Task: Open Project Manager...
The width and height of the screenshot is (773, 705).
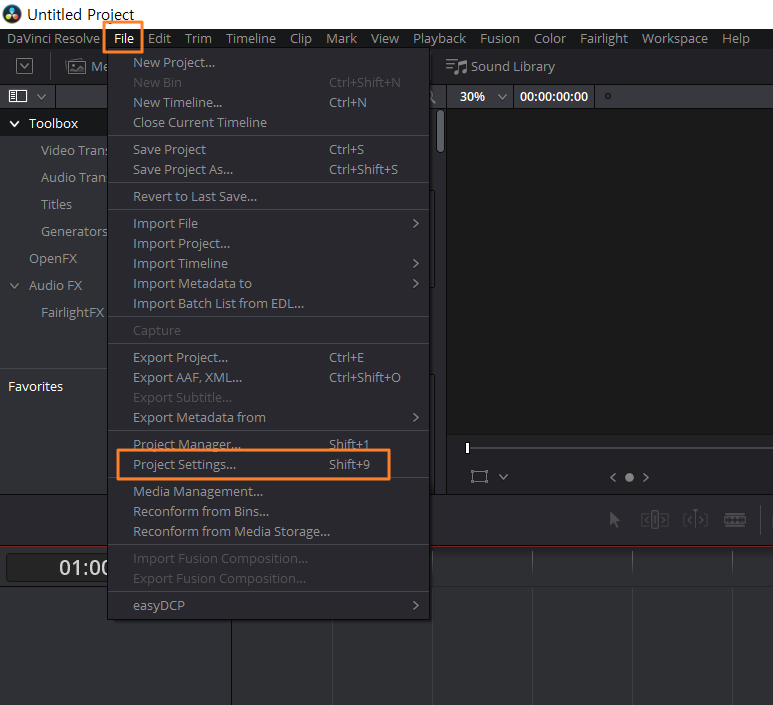Action: pyautogui.click(x=268, y=444)
